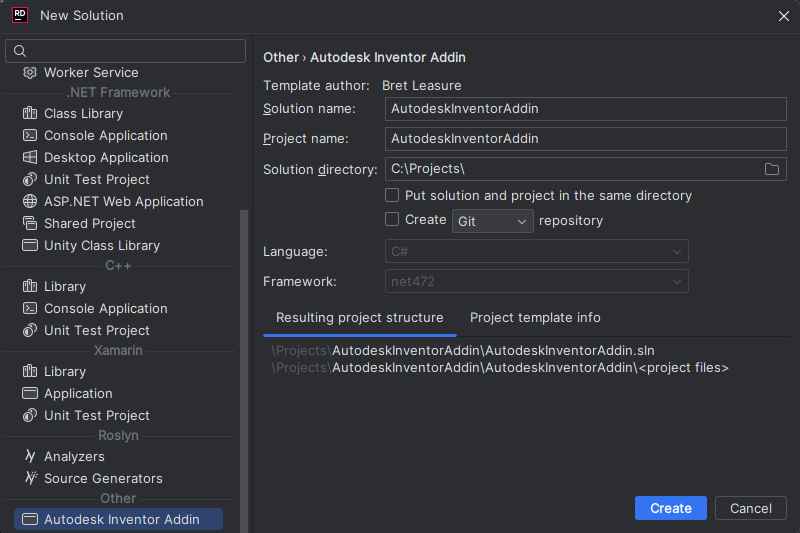Enable Put solution and project in same directory

click(x=392, y=195)
